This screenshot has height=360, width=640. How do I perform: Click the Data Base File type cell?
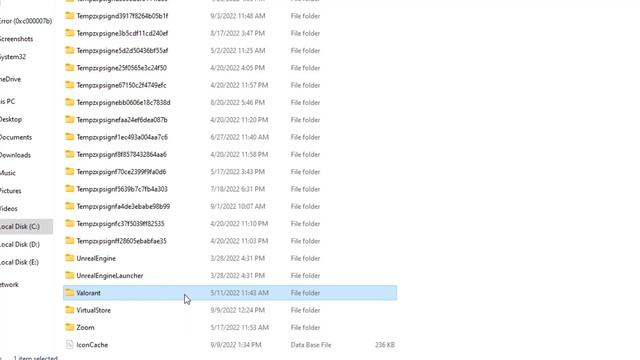coord(311,345)
